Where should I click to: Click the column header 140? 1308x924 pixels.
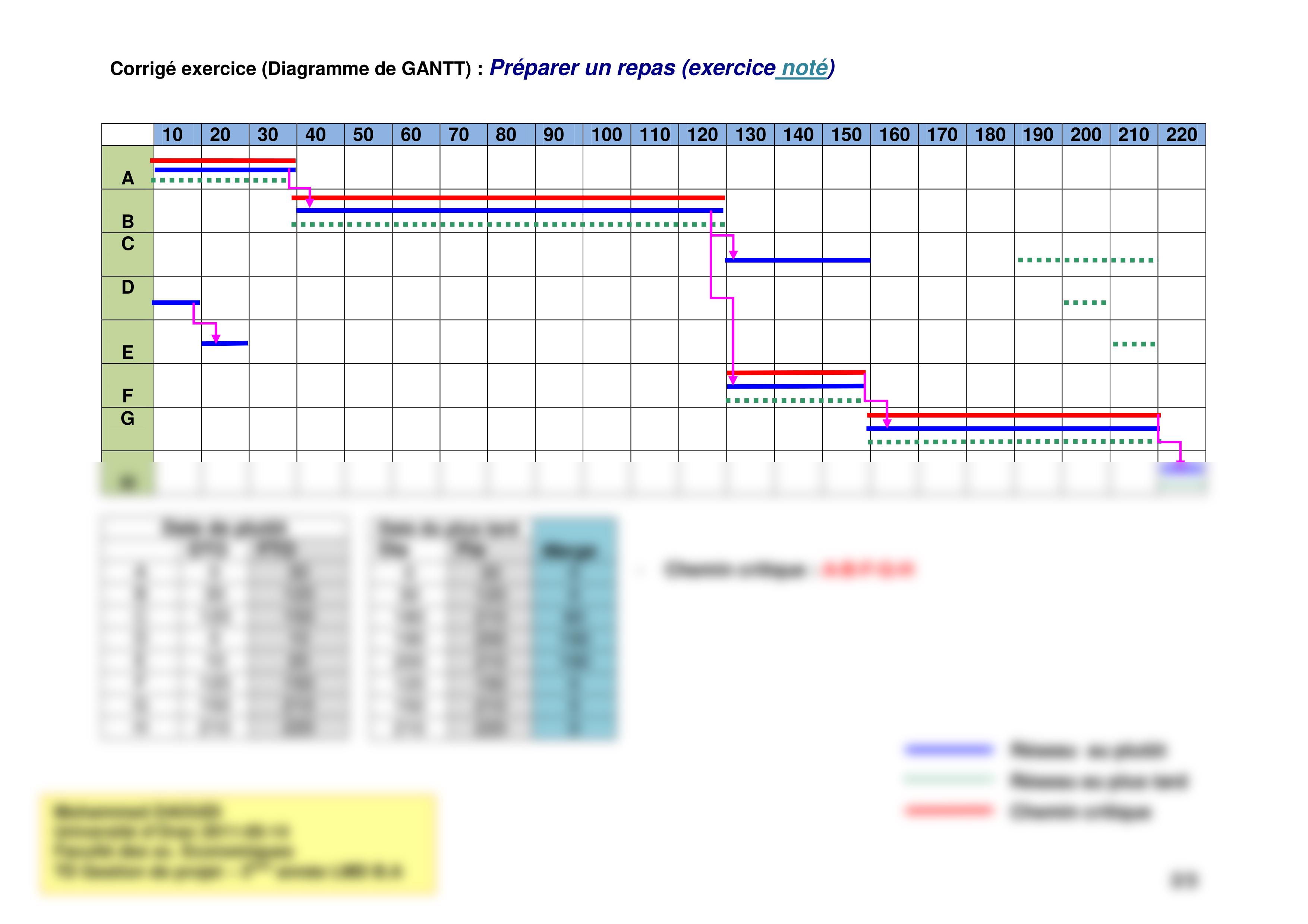coord(799,135)
